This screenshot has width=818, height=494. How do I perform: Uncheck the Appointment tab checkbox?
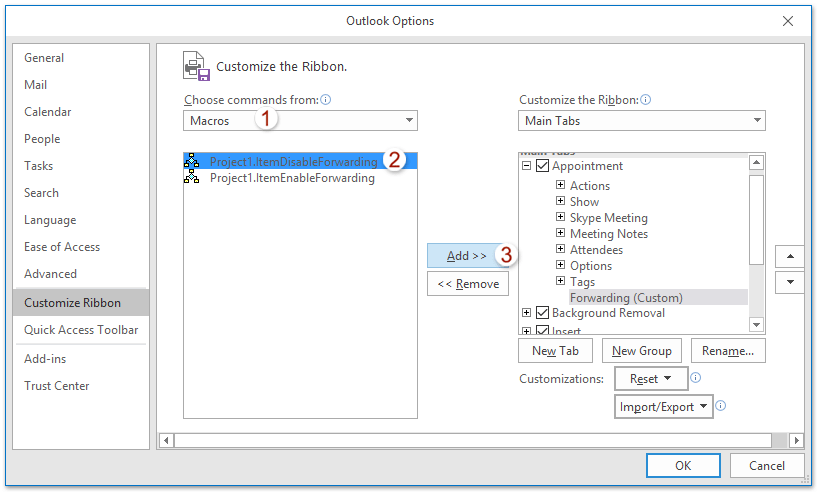pos(542,166)
